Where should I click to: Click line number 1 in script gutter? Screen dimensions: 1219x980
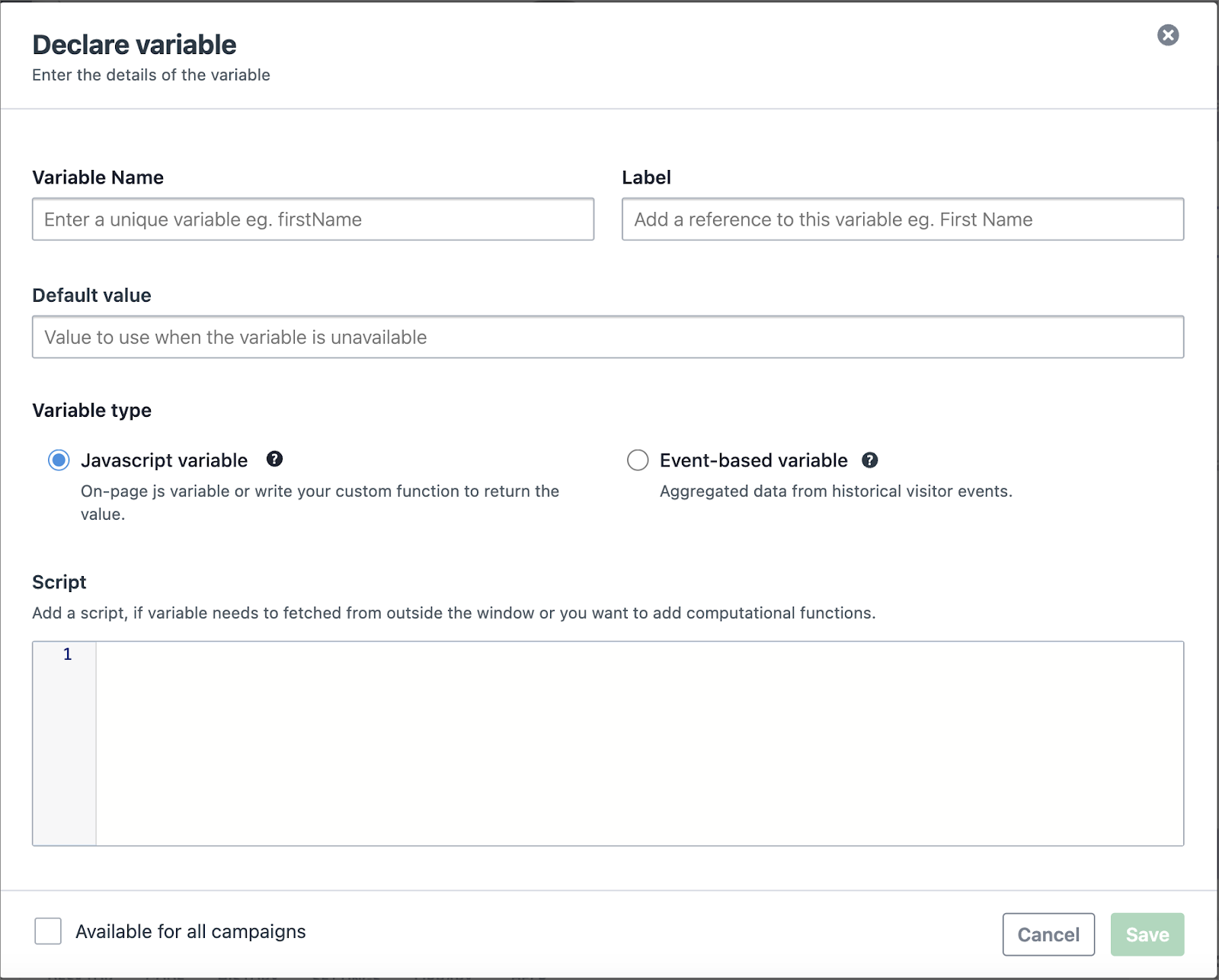(68, 655)
